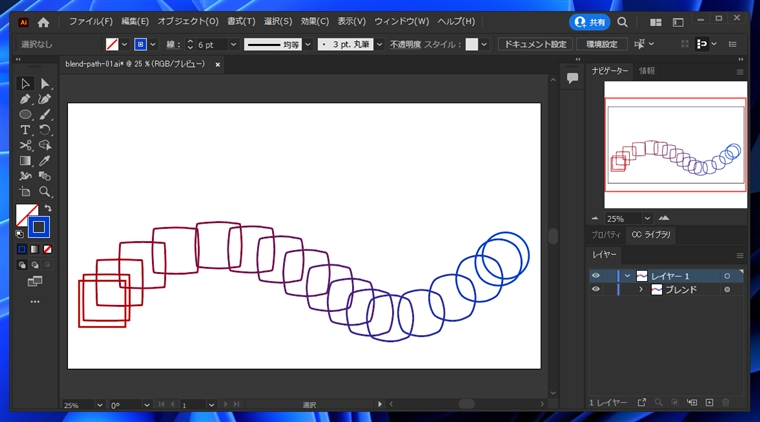Collapse レイヤー 1 layer tree
760x422 pixels.
(x=627, y=276)
